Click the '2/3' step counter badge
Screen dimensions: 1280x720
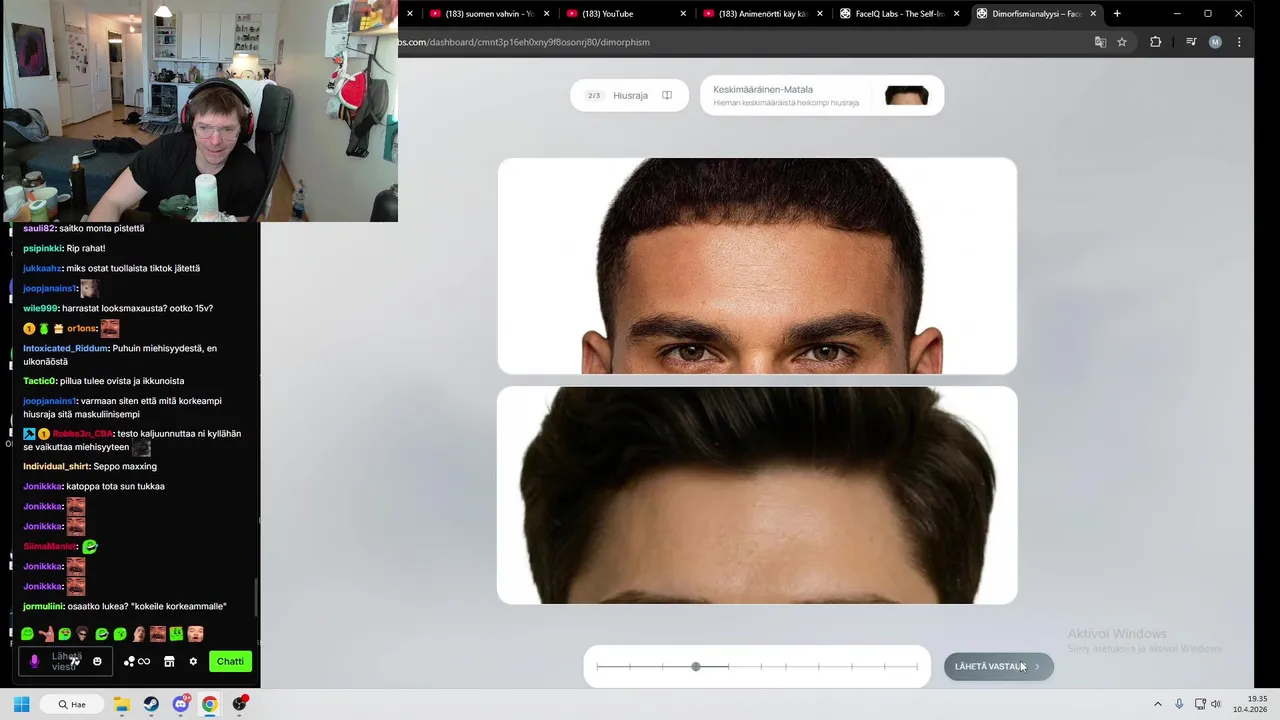[x=594, y=96]
